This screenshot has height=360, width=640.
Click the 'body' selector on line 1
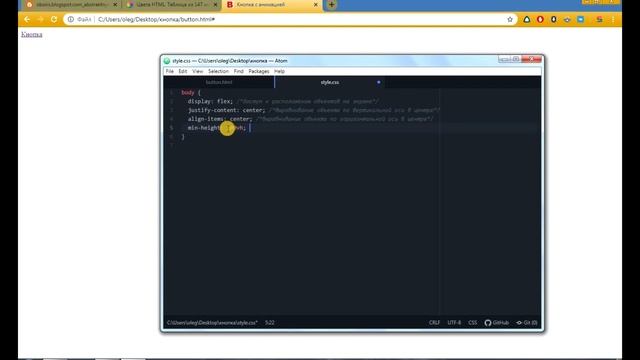pos(188,93)
